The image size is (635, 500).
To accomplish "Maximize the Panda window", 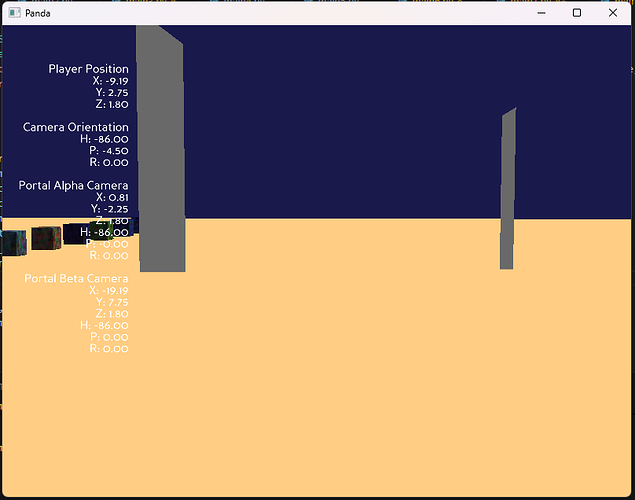I will tap(577, 13).
